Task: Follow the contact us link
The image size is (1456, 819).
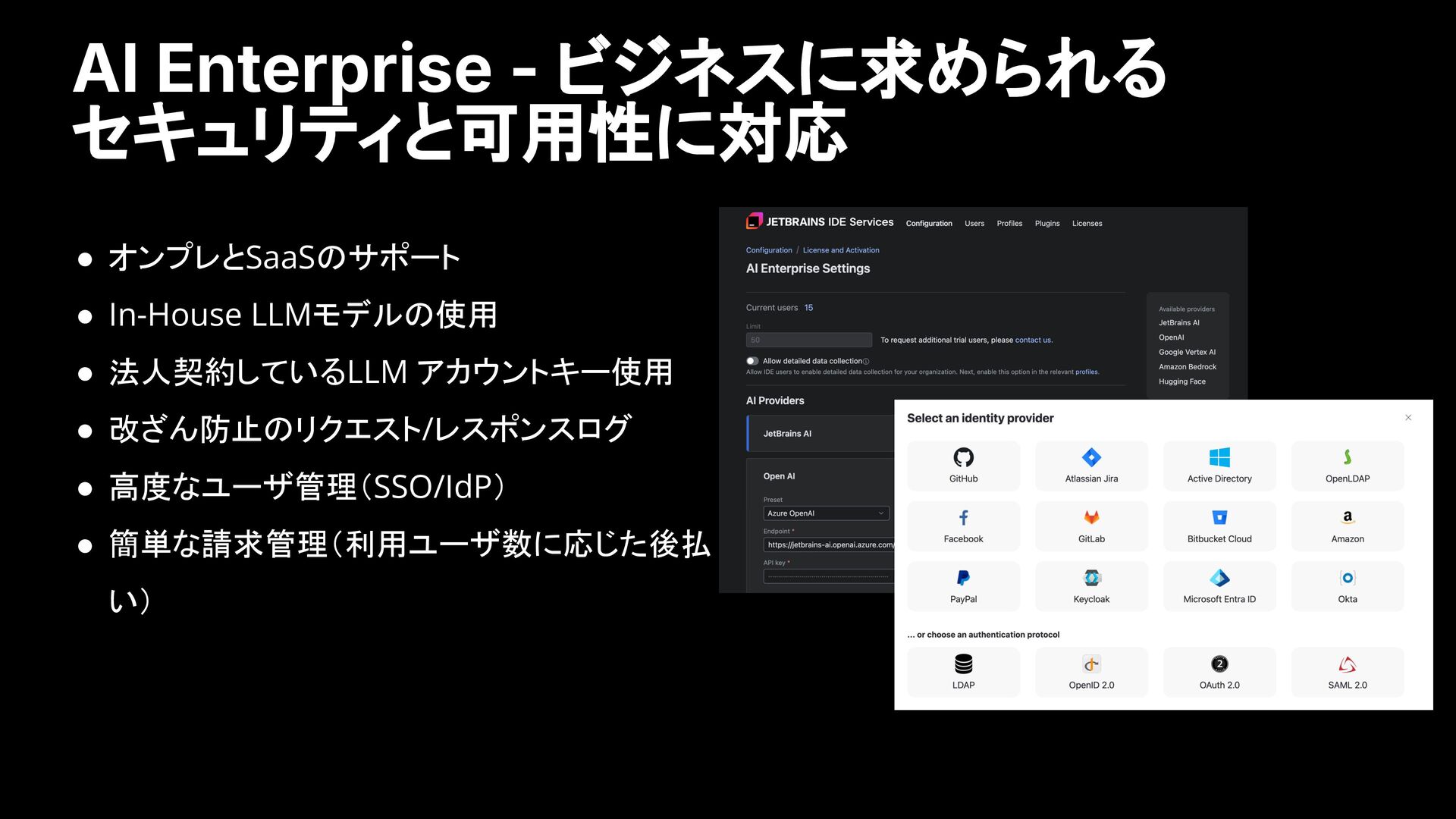Action: [1033, 340]
